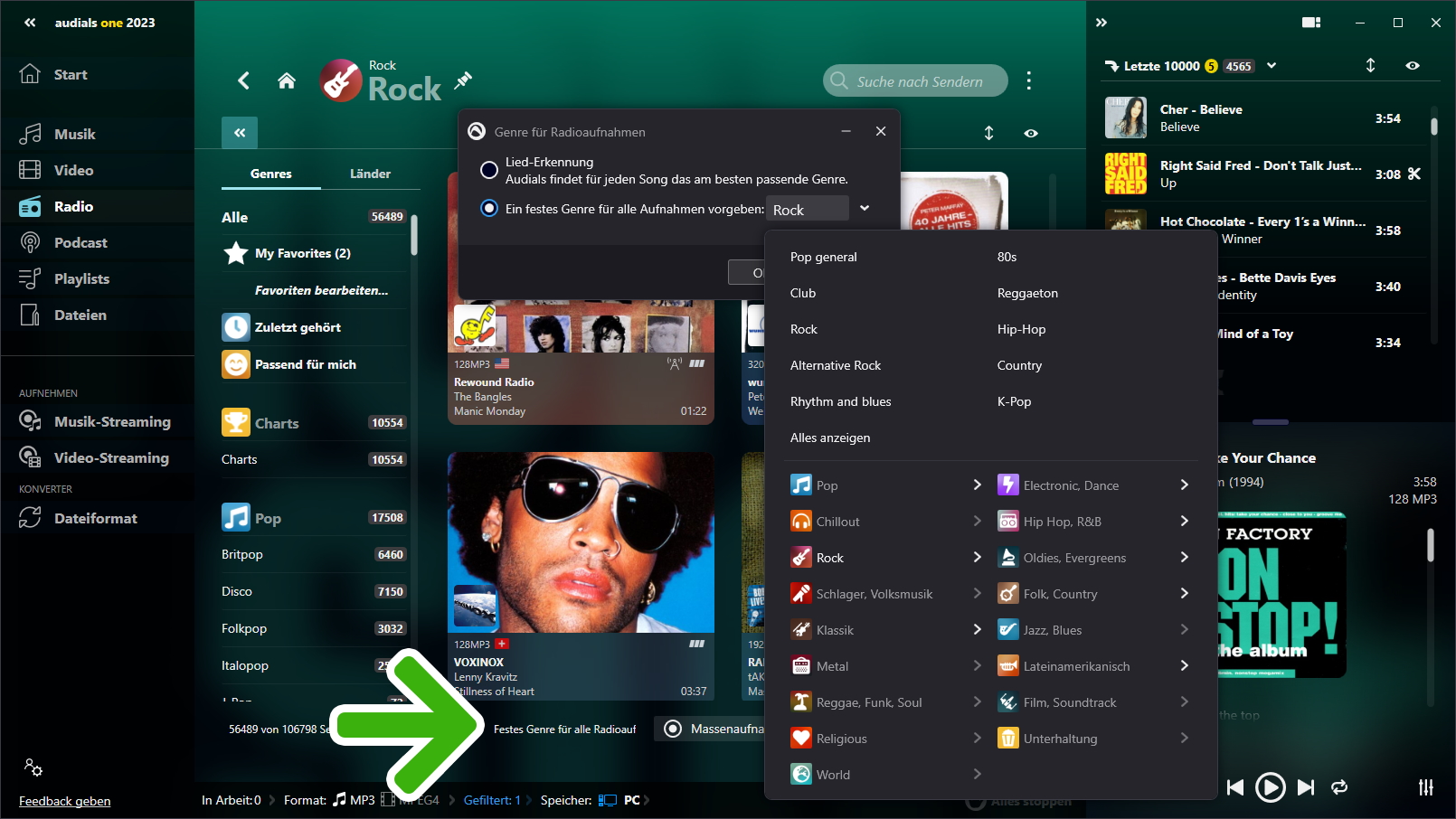Select Cher - Believe track

click(x=1263, y=118)
